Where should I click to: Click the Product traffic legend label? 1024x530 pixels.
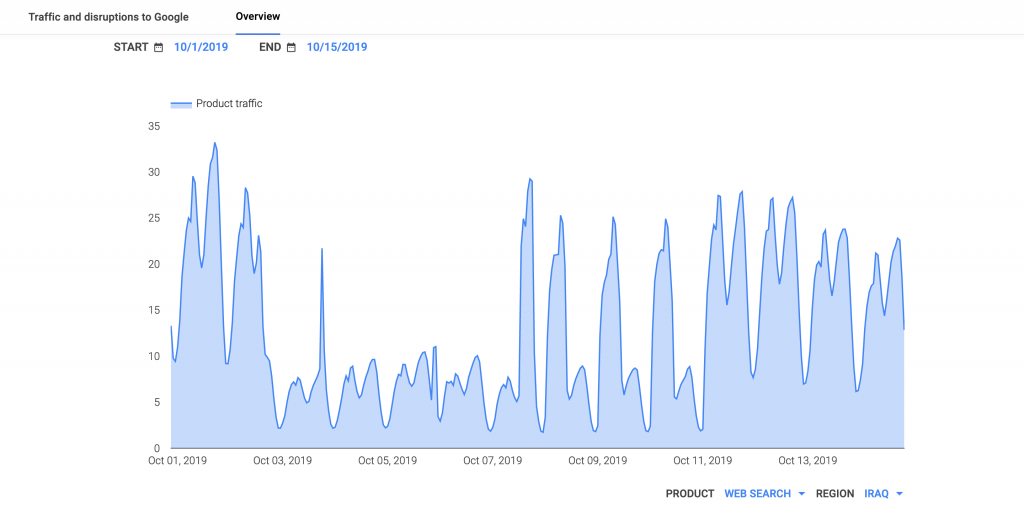(229, 103)
